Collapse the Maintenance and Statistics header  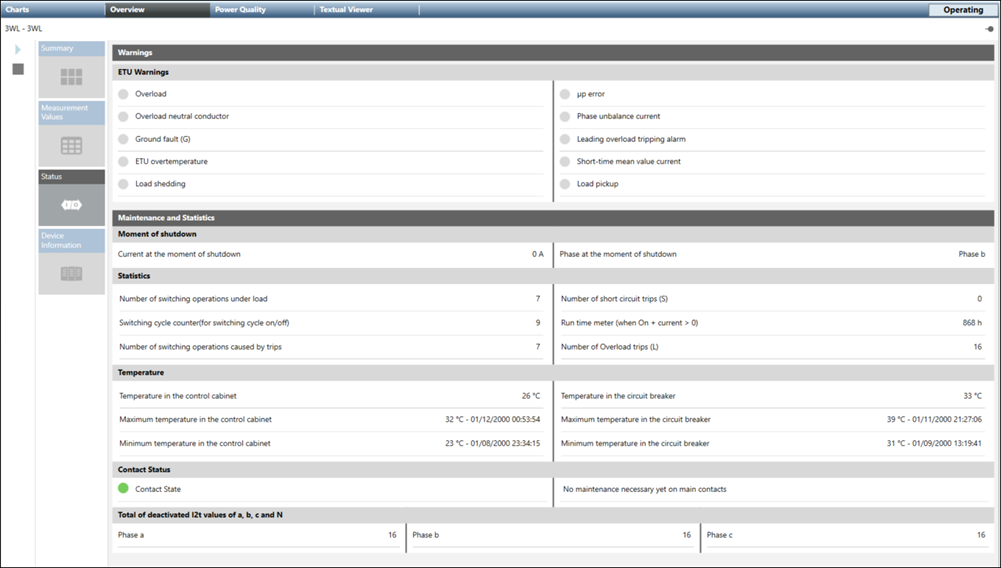tap(552, 217)
